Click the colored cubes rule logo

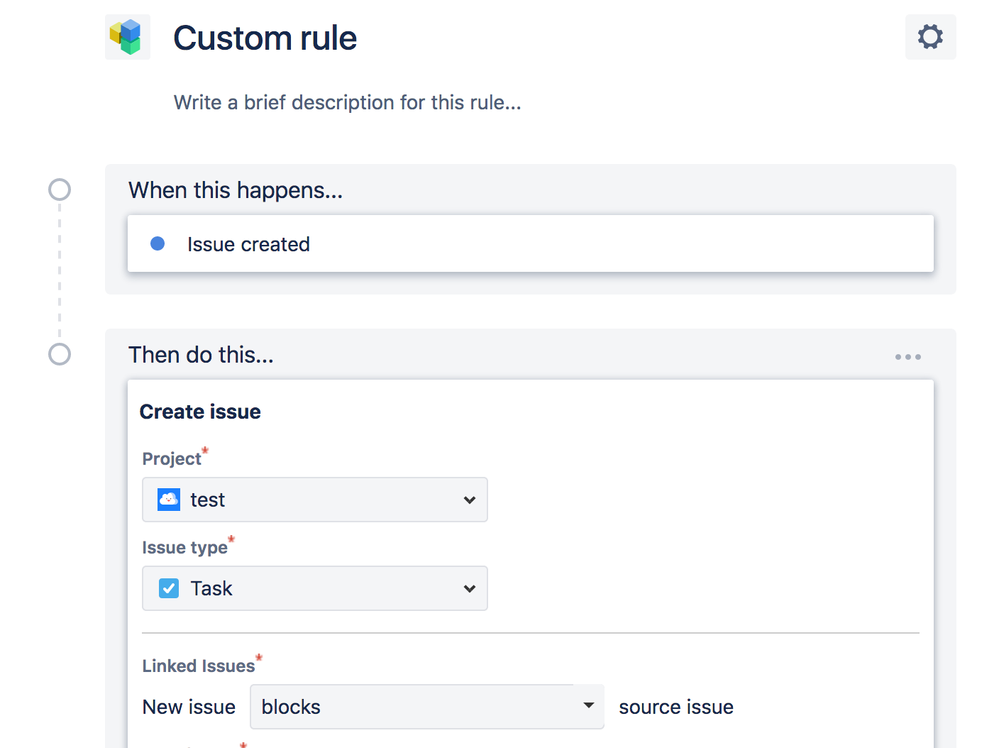point(127,37)
